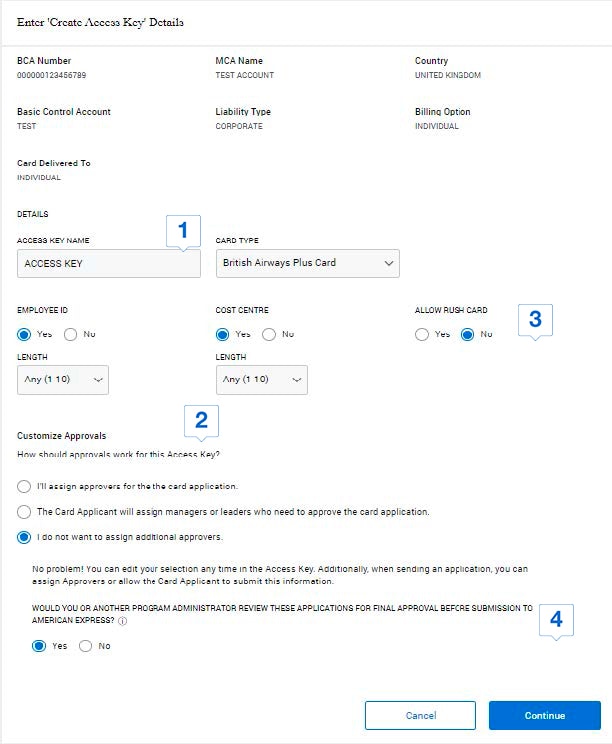
Task: Click the callout marker number 3
Action: click(x=535, y=320)
